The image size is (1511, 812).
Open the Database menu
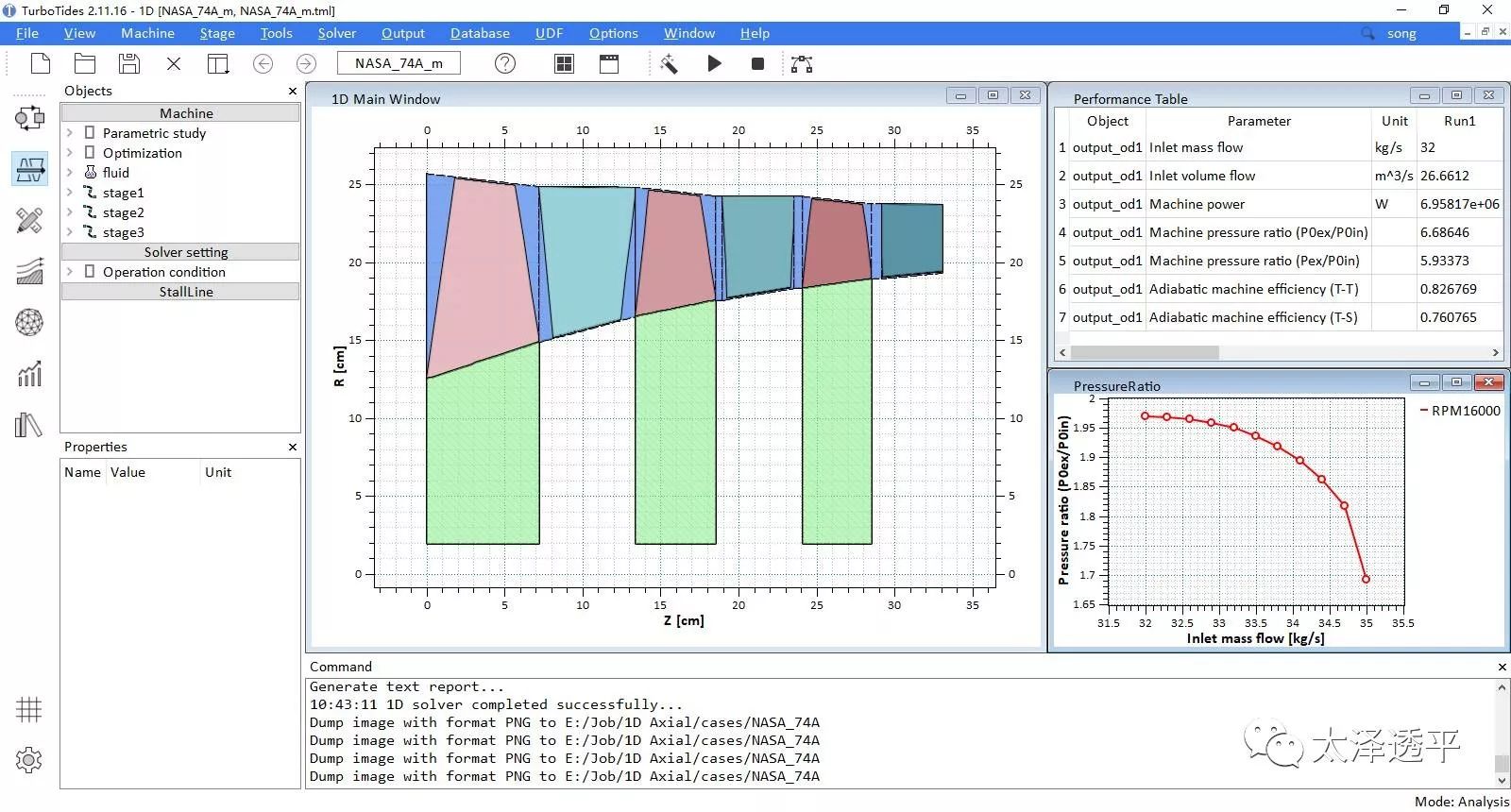coord(480,33)
